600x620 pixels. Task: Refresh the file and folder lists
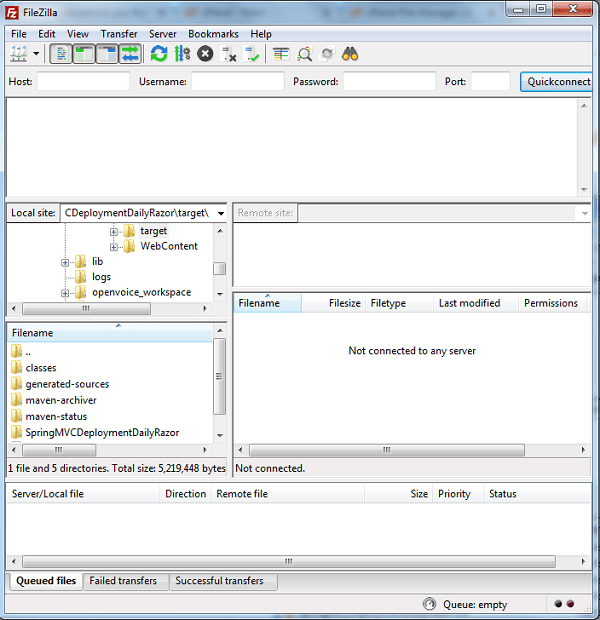pos(159,54)
